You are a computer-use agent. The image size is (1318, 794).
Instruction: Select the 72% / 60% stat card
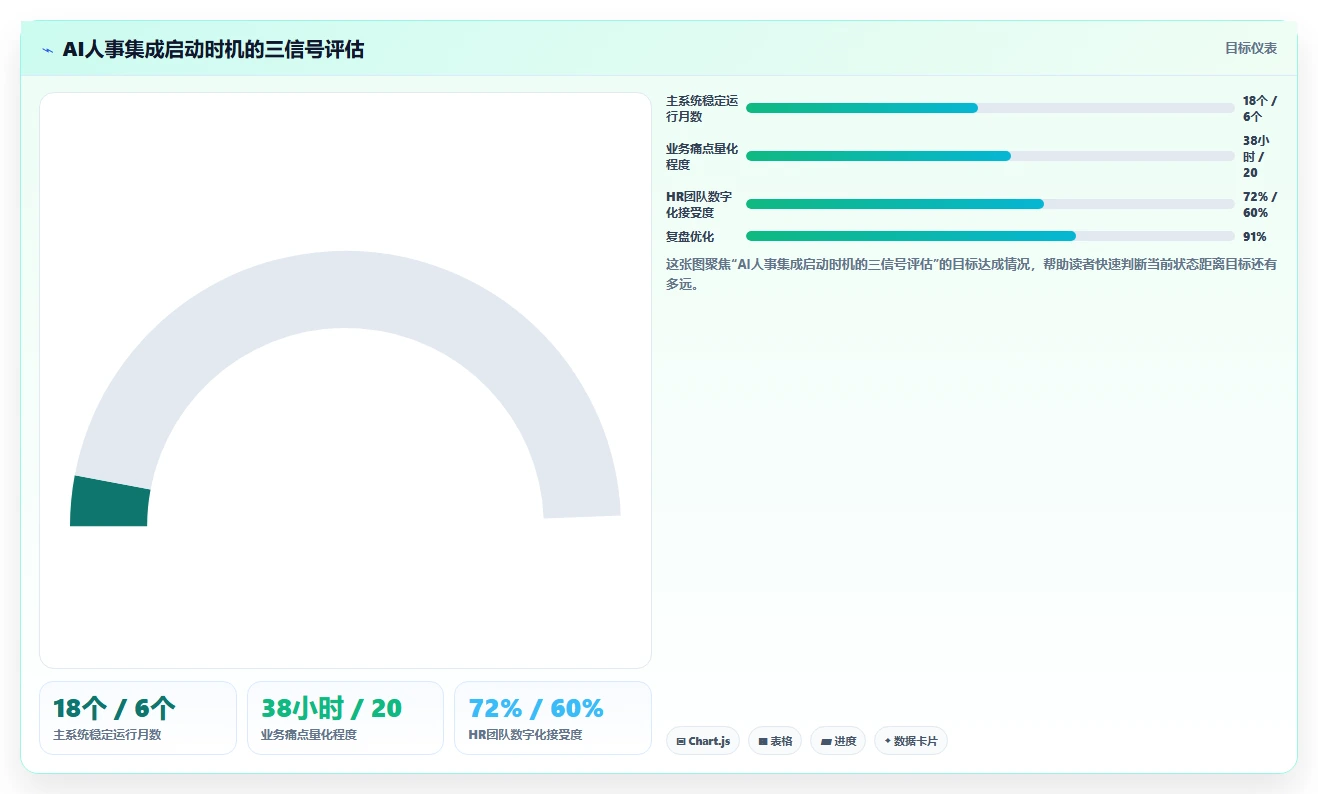[x=553, y=718]
